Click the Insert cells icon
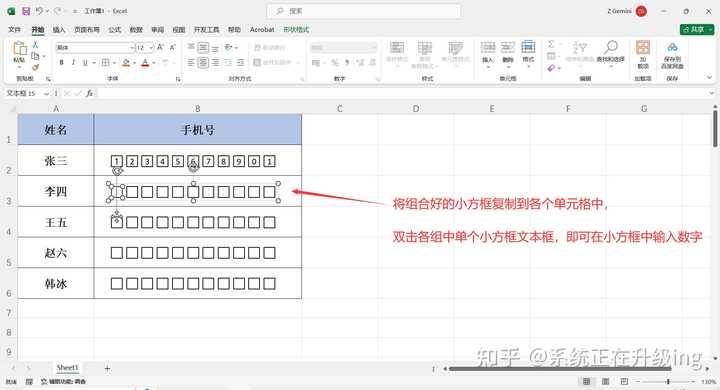This screenshot has width=720, height=390. pos(488,48)
